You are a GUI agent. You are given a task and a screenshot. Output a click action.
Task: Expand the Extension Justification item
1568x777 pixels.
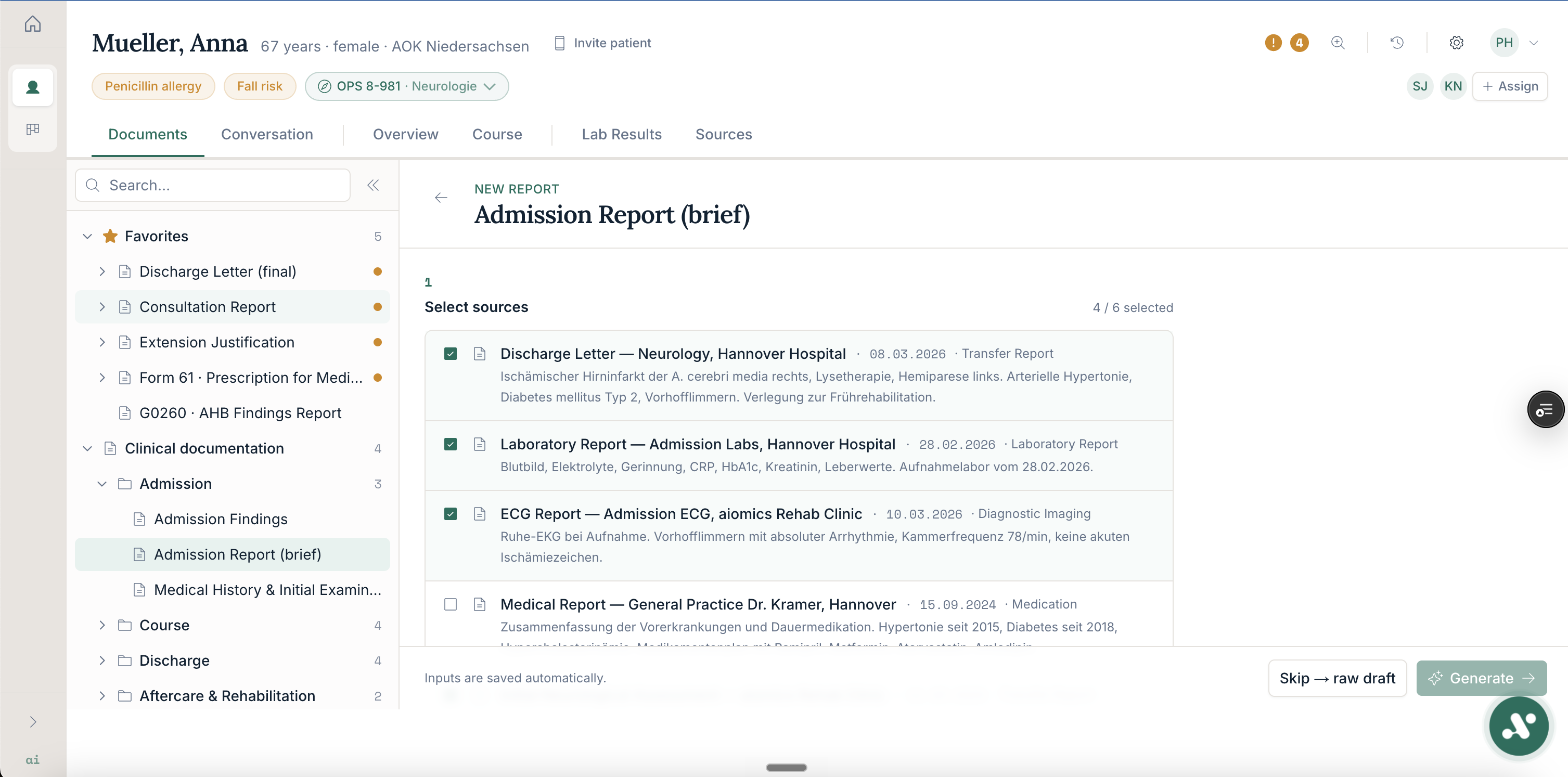point(101,342)
